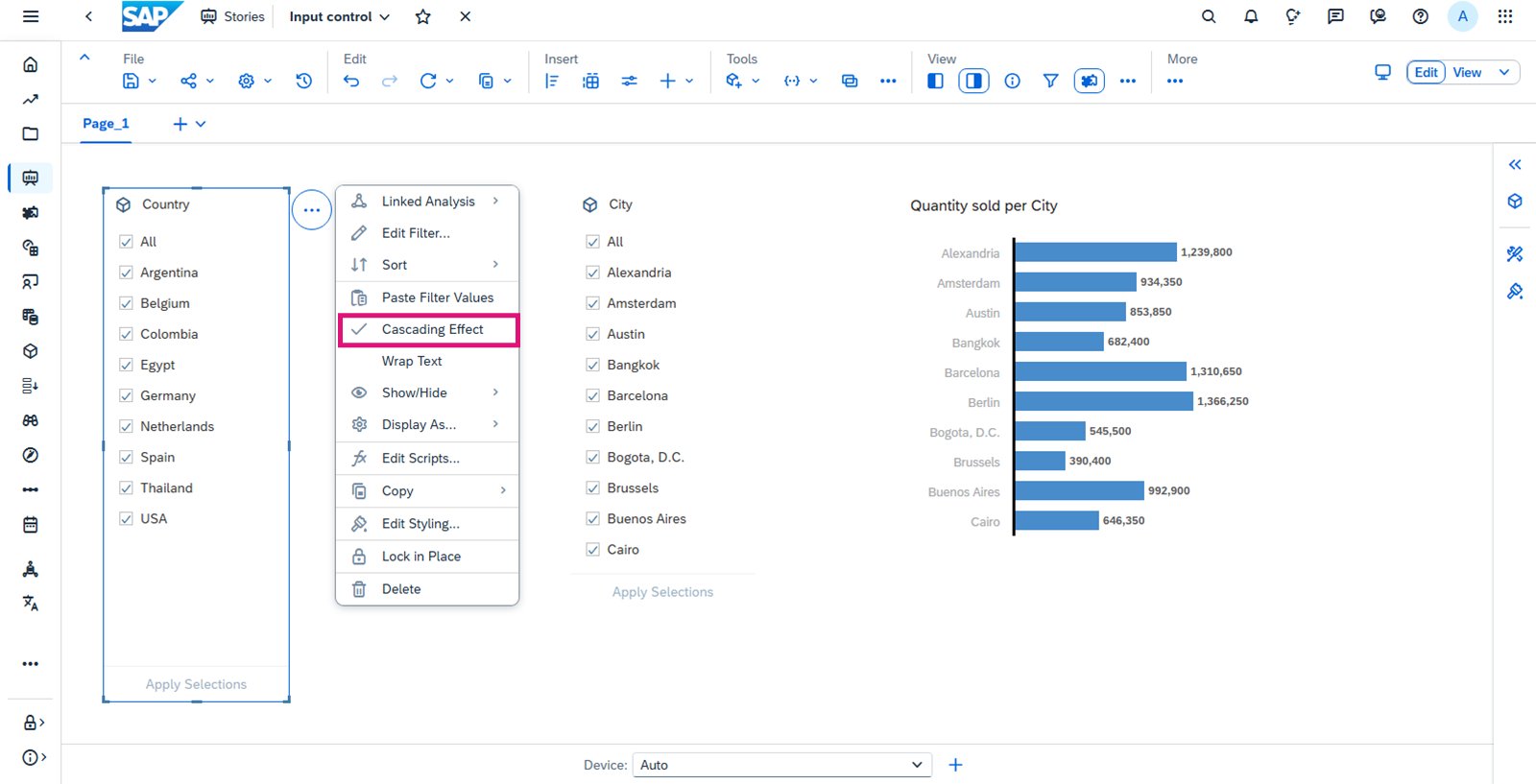Expand the Input control title dropdown
Screen dimensions: 1536x784
point(385,17)
